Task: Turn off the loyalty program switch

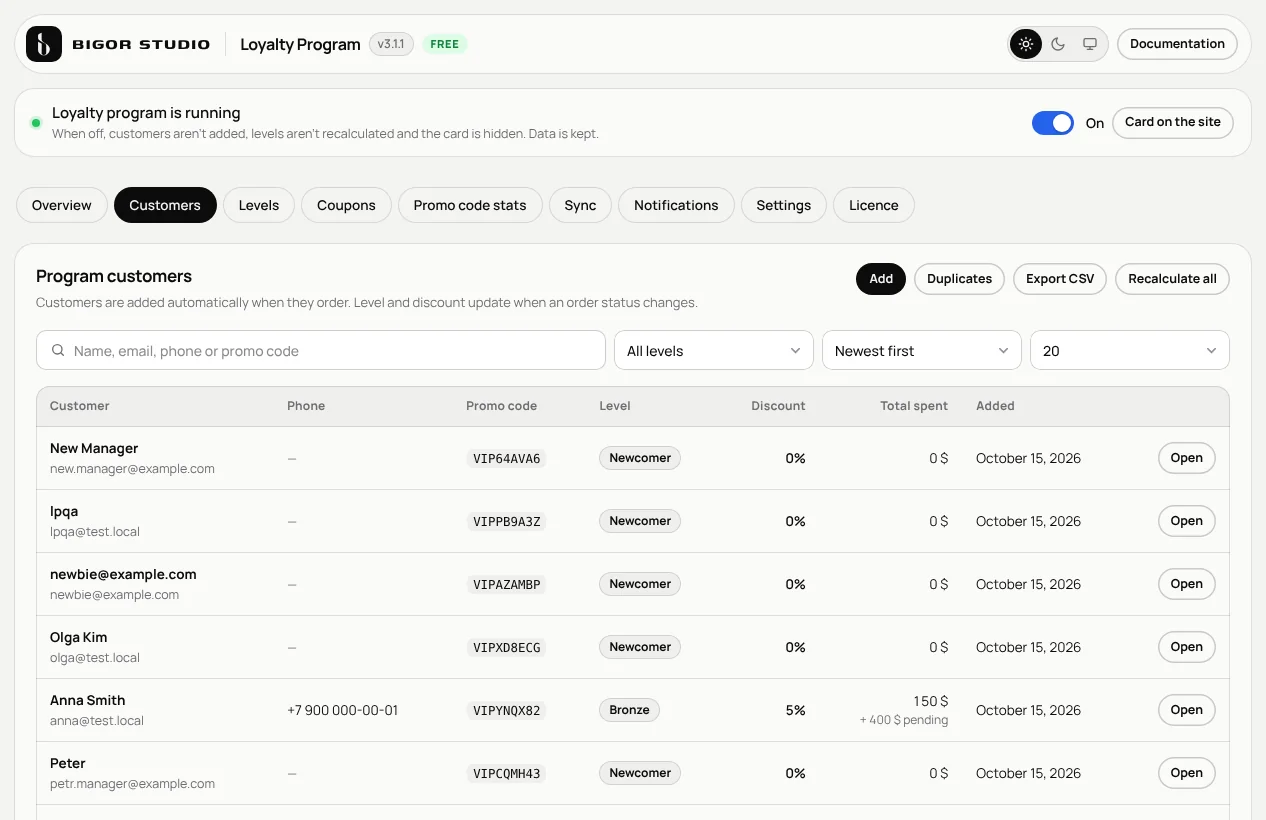Action: click(x=1053, y=123)
